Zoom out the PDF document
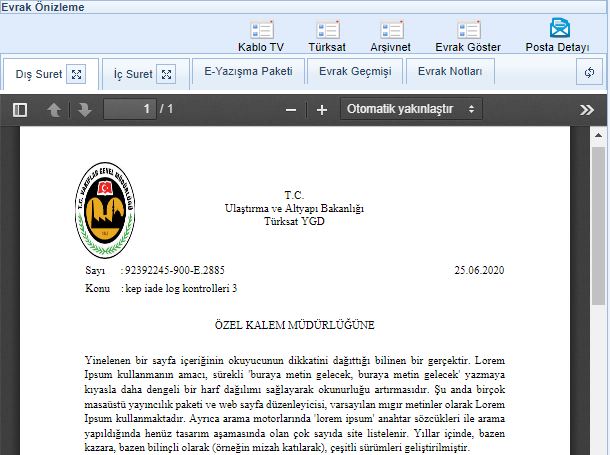The image size is (610, 455). (x=291, y=109)
